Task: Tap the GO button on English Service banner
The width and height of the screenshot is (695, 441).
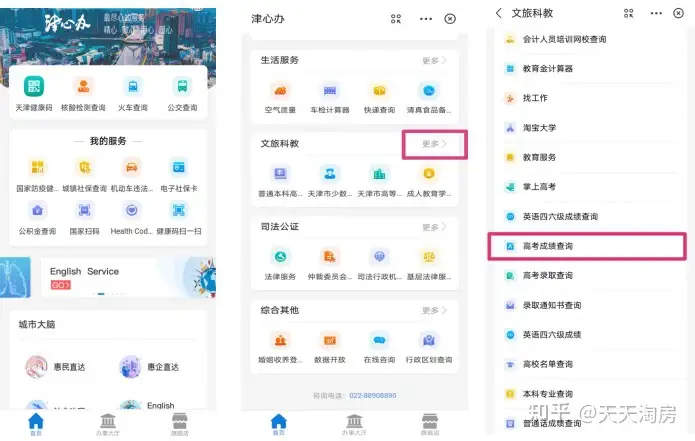Action: [61, 285]
